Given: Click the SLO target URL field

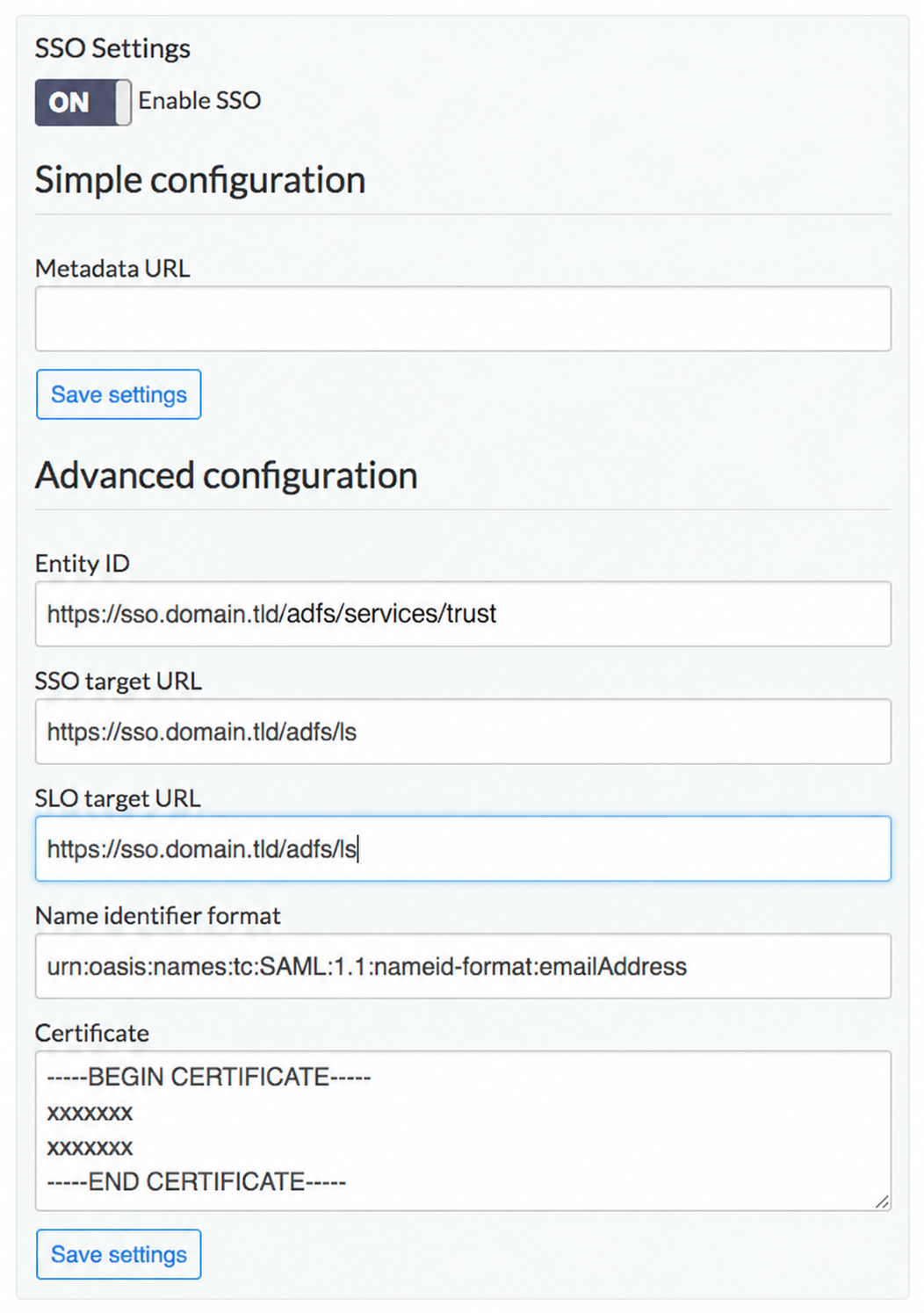Looking at the screenshot, I should coord(463,849).
